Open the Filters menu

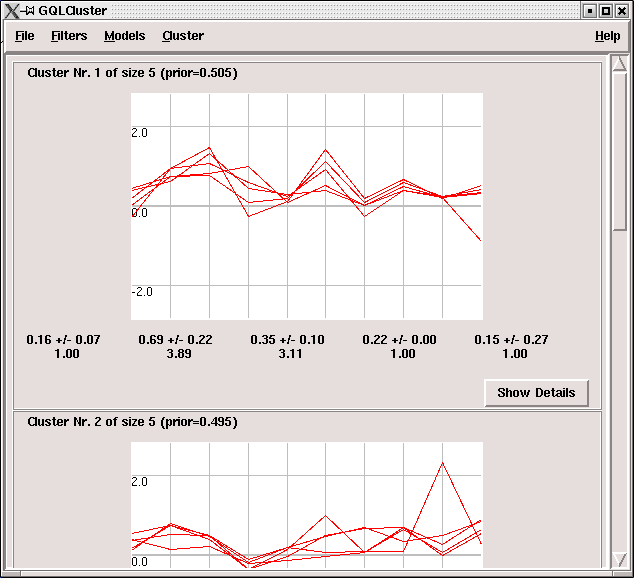point(69,36)
